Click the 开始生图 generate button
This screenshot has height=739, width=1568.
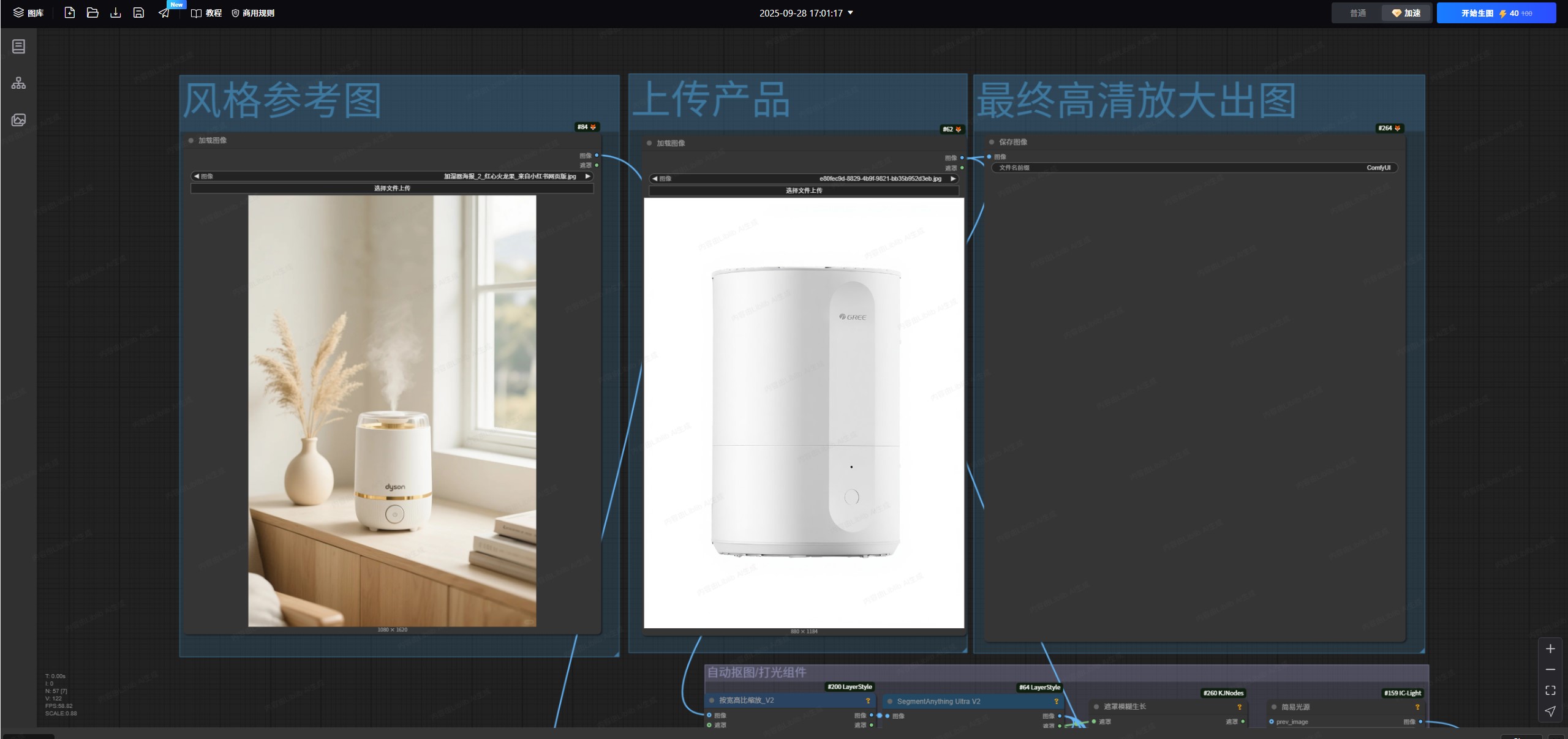(x=1496, y=13)
